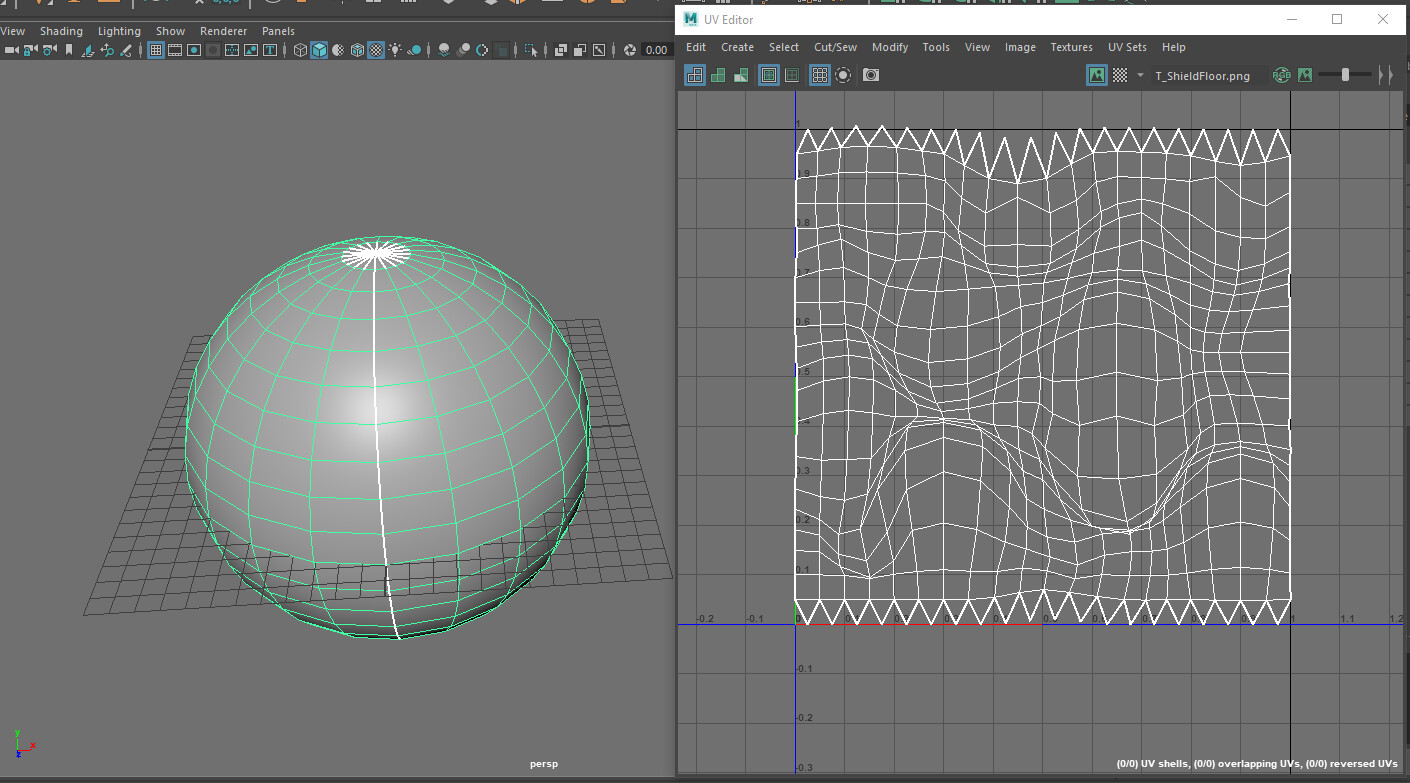The width and height of the screenshot is (1410, 783).
Task: Open the Renderer menu in viewport
Action: click(223, 31)
